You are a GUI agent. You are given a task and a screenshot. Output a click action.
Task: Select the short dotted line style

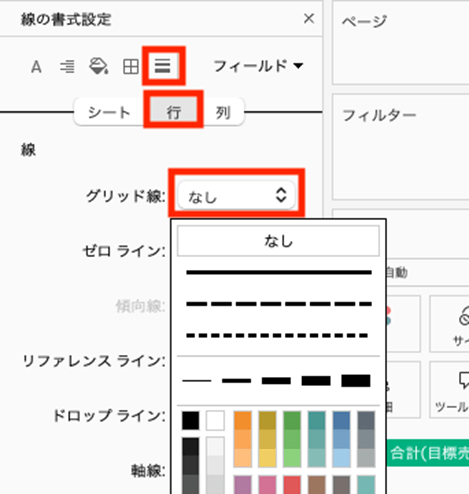[277, 335]
